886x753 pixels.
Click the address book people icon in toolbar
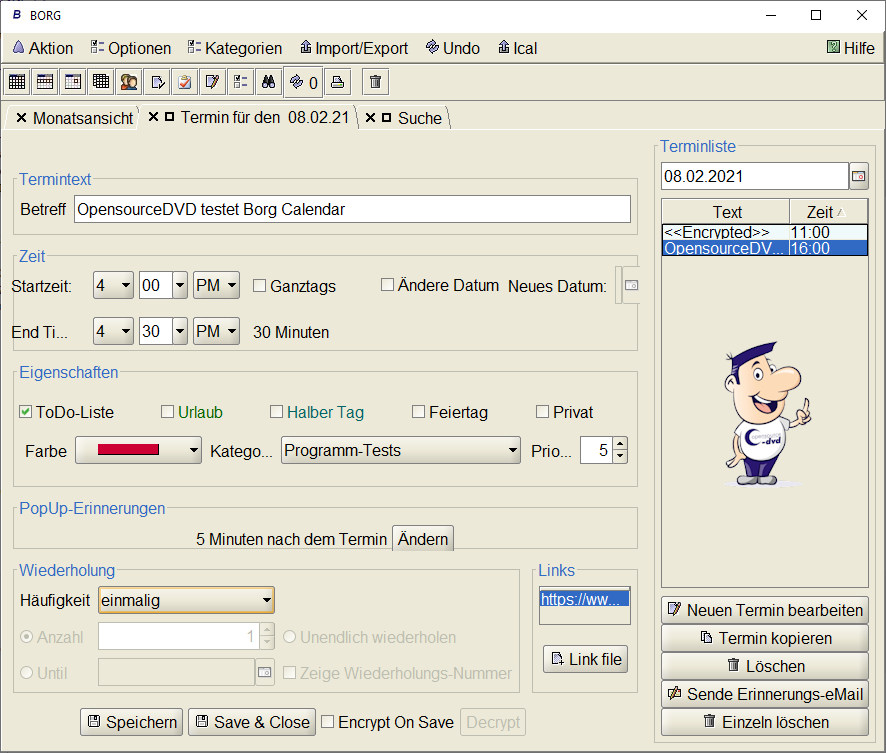tap(129, 82)
